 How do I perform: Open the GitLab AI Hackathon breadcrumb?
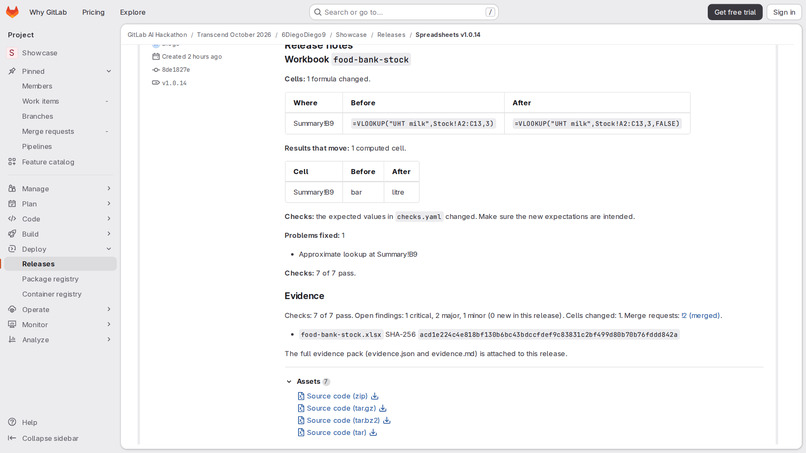(157, 35)
